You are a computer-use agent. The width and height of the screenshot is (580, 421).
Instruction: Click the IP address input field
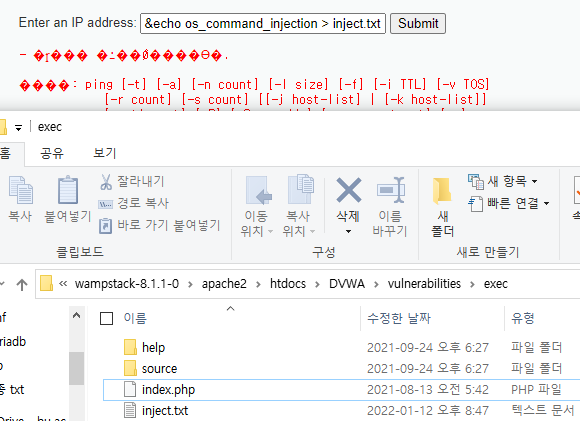click(263, 24)
